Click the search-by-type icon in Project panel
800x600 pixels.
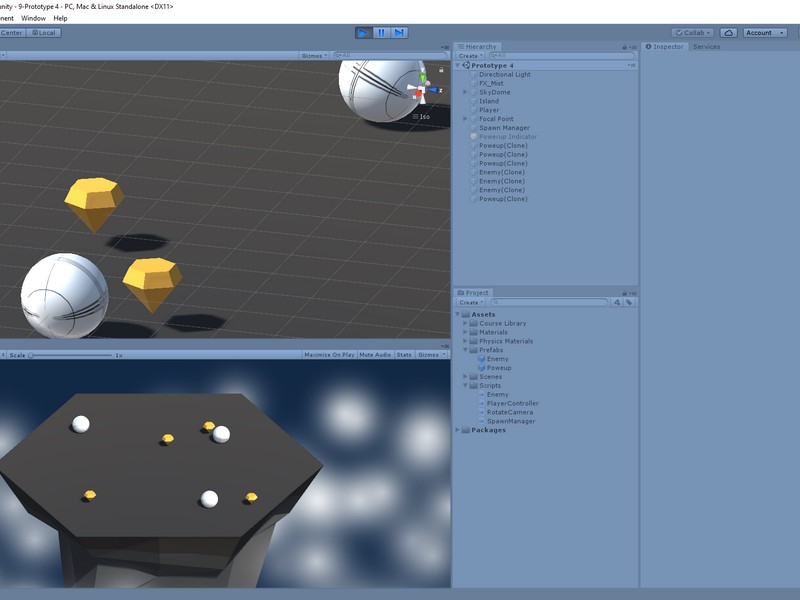pyautogui.click(x=617, y=302)
